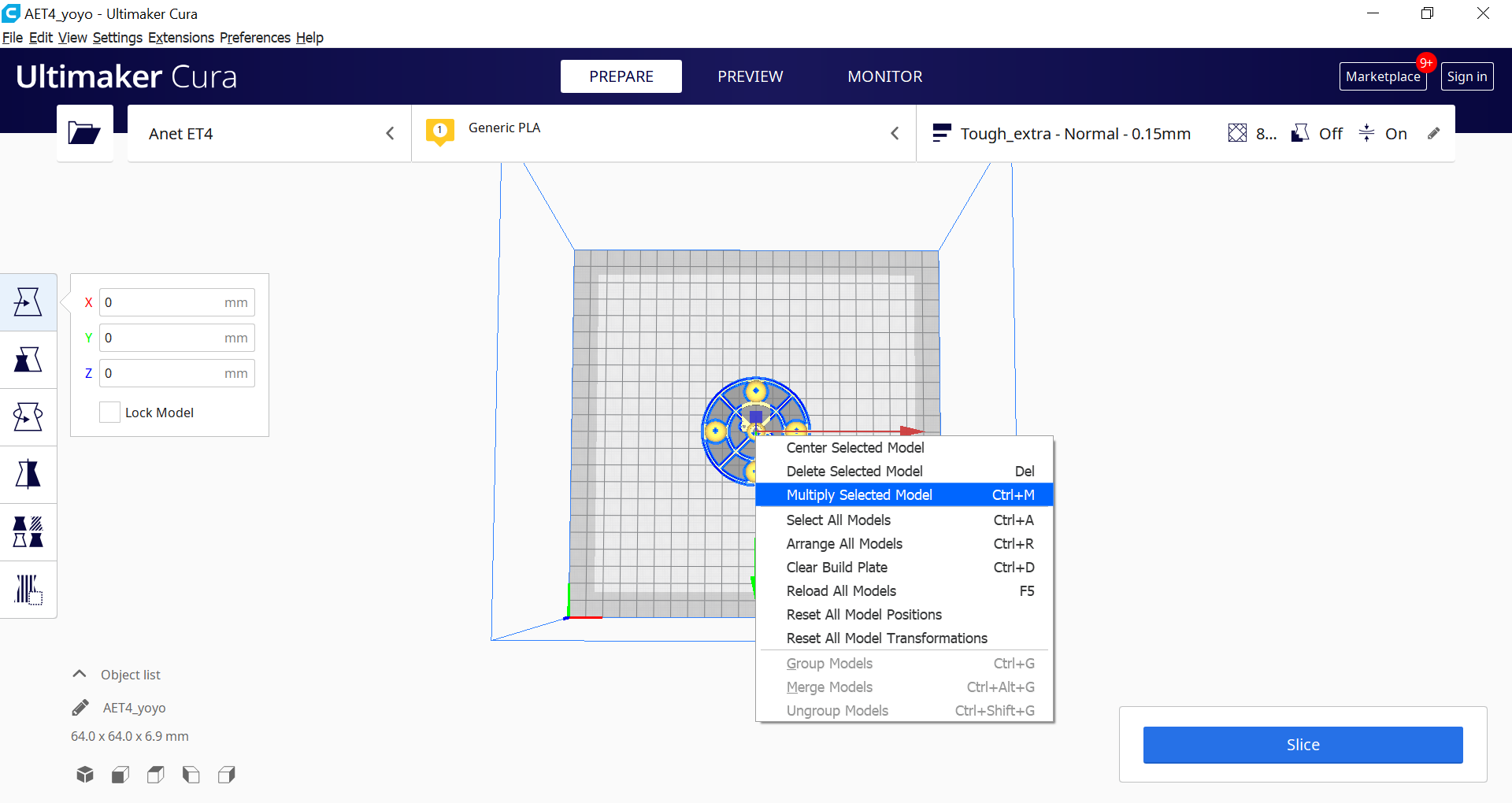Image resolution: width=1512 pixels, height=803 pixels.
Task: Click the Sign in button
Action: pyautogui.click(x=1467, y=76)
